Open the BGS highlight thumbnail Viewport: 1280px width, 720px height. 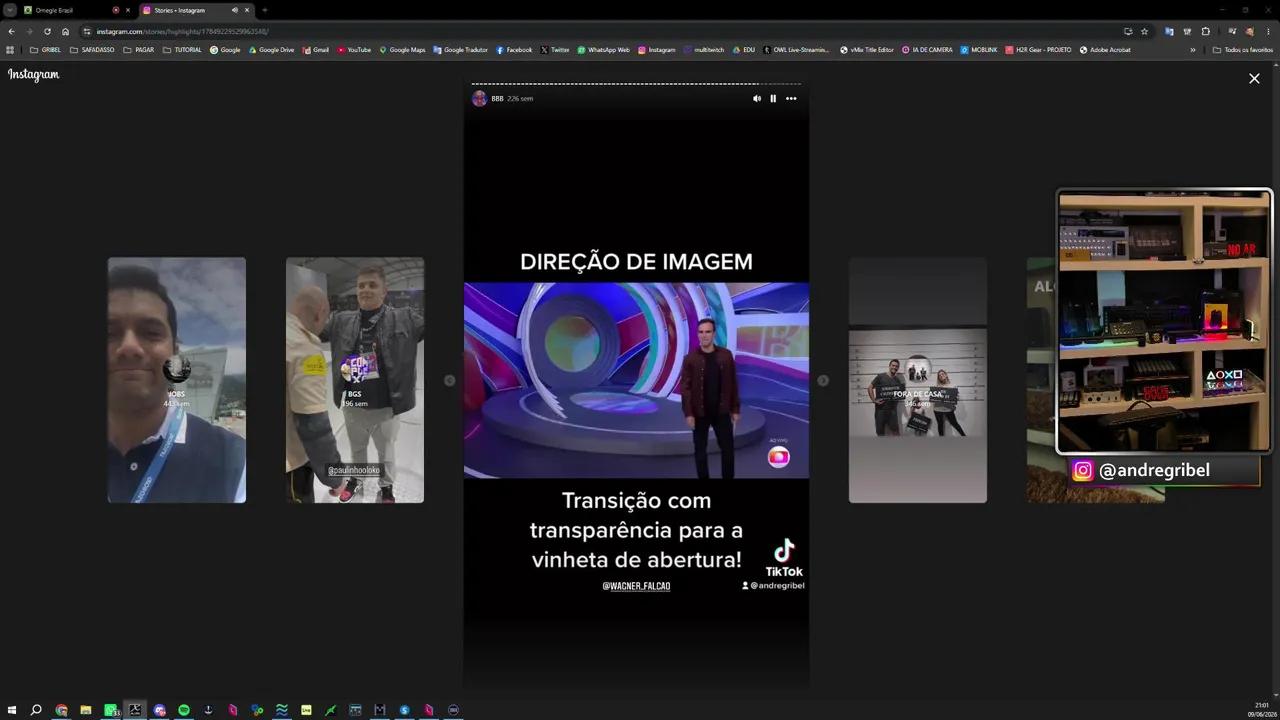(355, 380)
